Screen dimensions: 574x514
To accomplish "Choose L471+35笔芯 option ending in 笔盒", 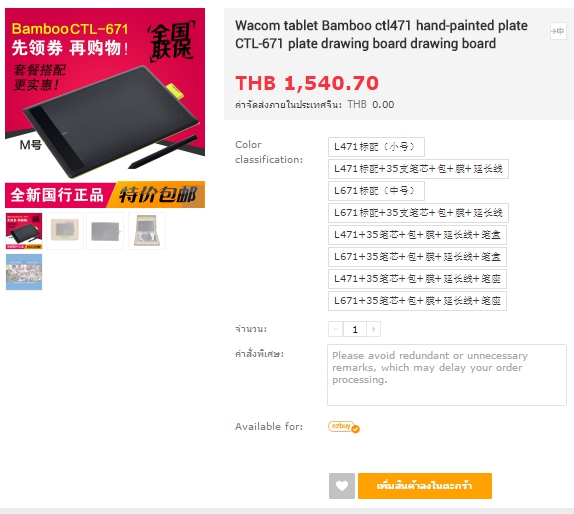I will click(x=417, y=235).
